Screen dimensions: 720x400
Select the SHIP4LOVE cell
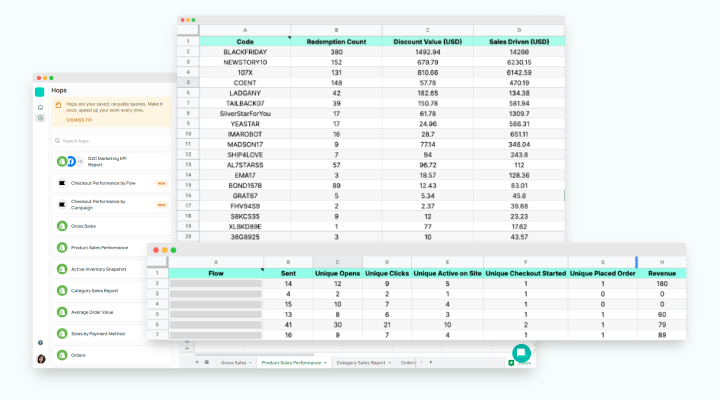(245, 155)
